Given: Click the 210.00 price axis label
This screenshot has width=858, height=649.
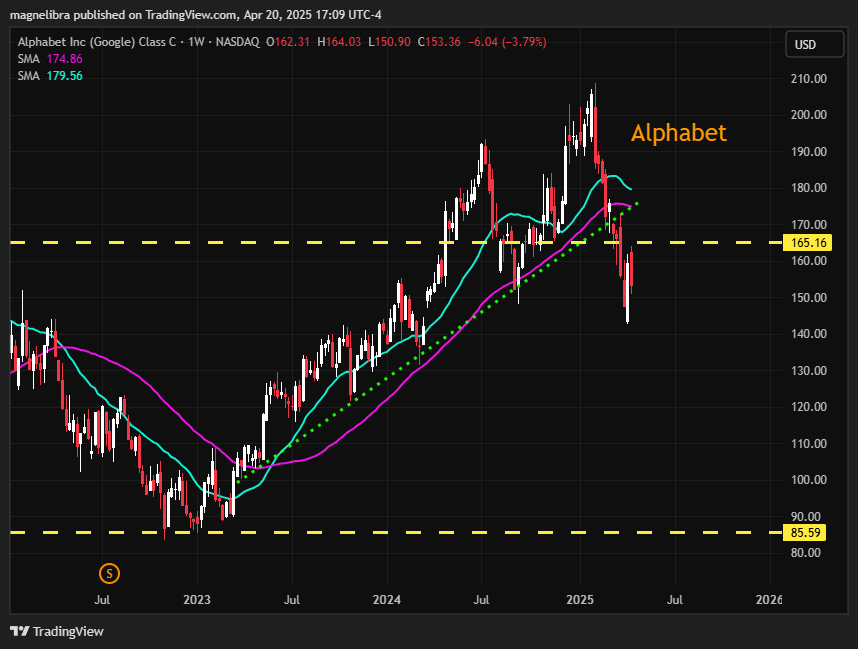Looking at the screenshot, I should coord(809,78).
